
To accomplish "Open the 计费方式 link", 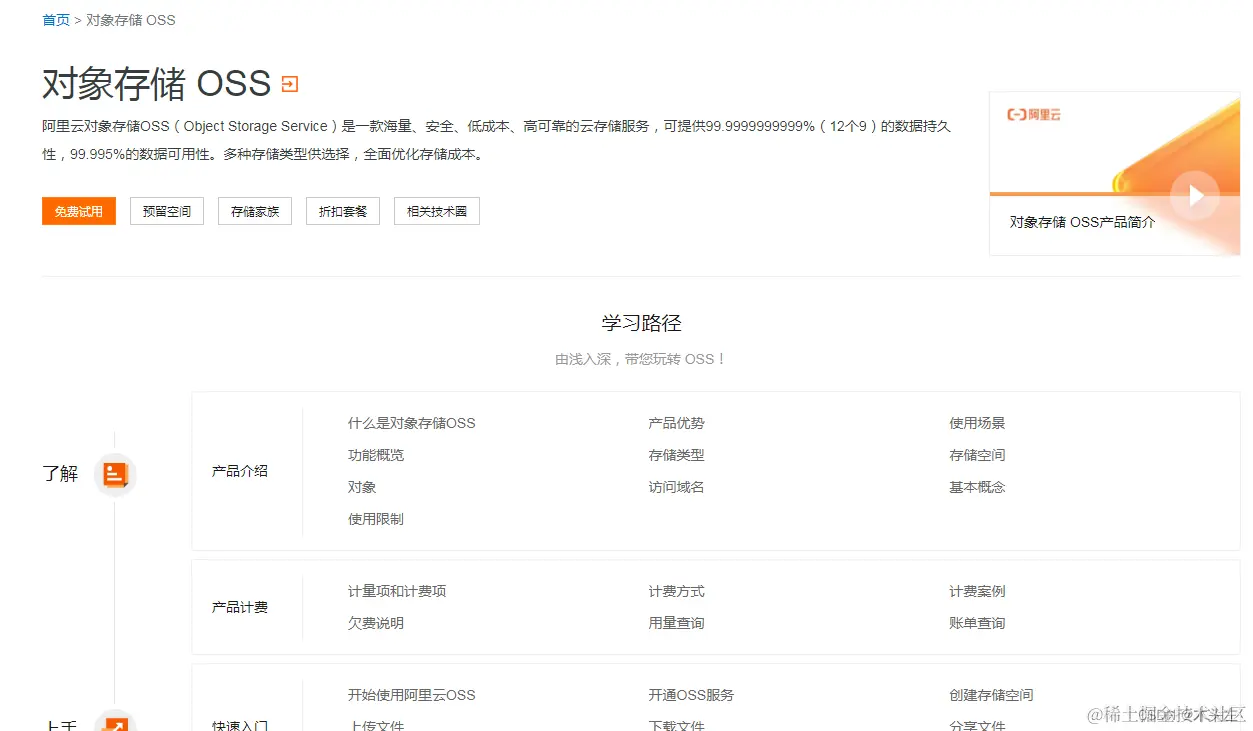I will 676,591.
